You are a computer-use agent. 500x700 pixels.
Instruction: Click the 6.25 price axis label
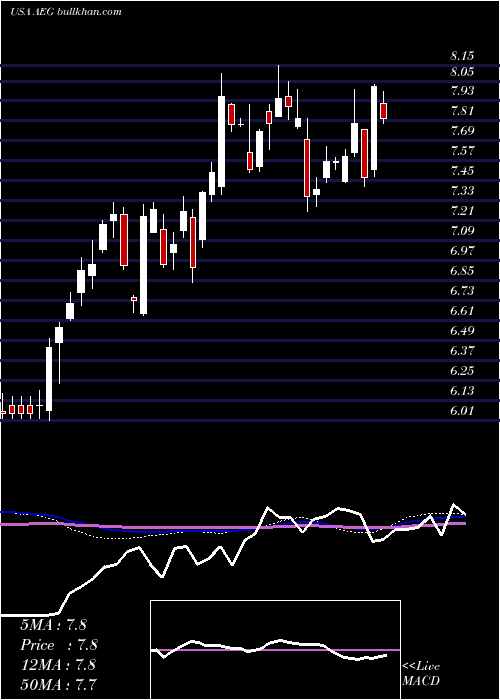(462, 371)
